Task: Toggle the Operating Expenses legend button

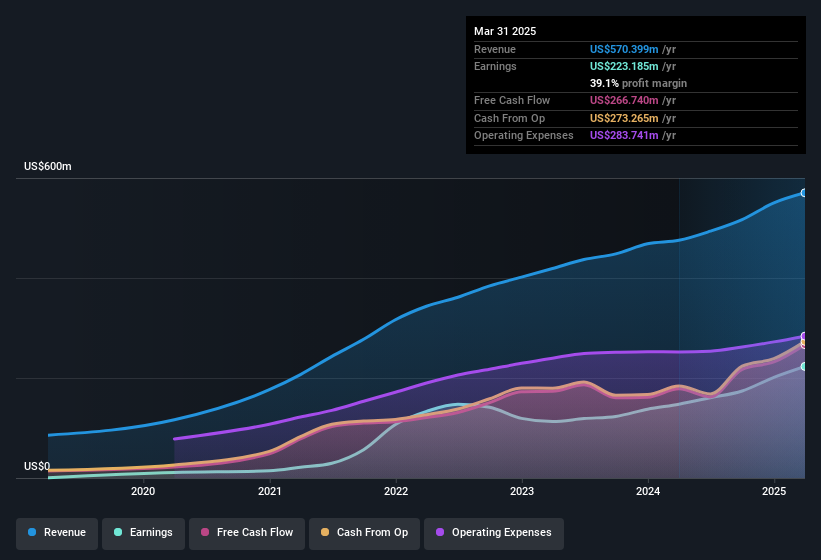Action: 494,533
